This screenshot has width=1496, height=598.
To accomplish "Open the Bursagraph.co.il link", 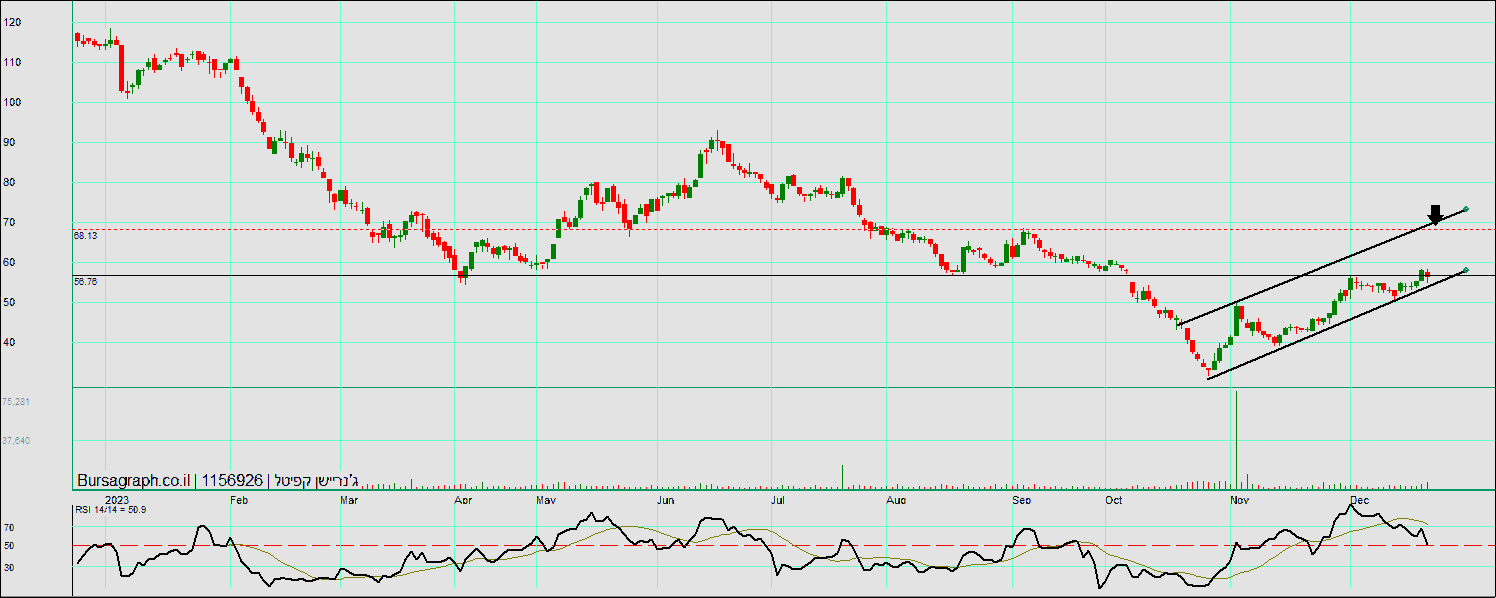I will pos(133,480).
